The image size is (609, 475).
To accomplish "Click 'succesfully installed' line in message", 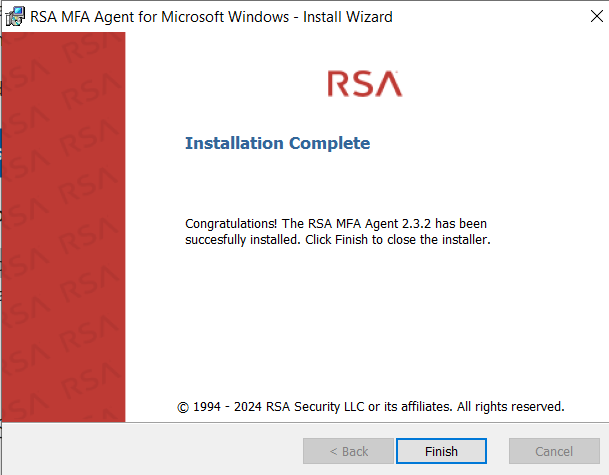I will coord(244,240).
